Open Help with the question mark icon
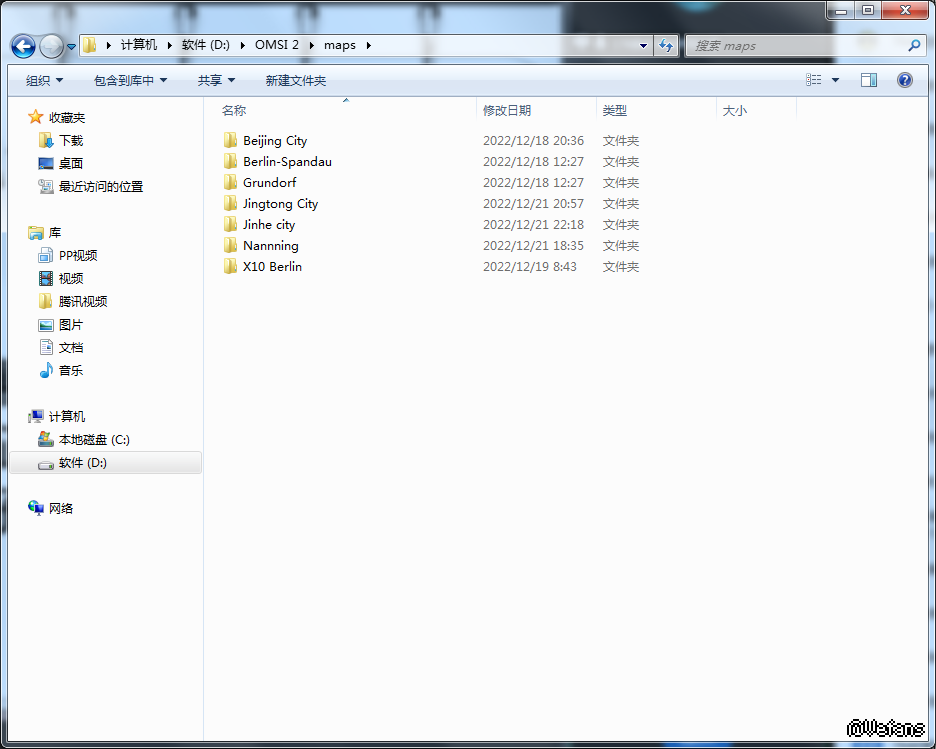 tap(904, 80)
